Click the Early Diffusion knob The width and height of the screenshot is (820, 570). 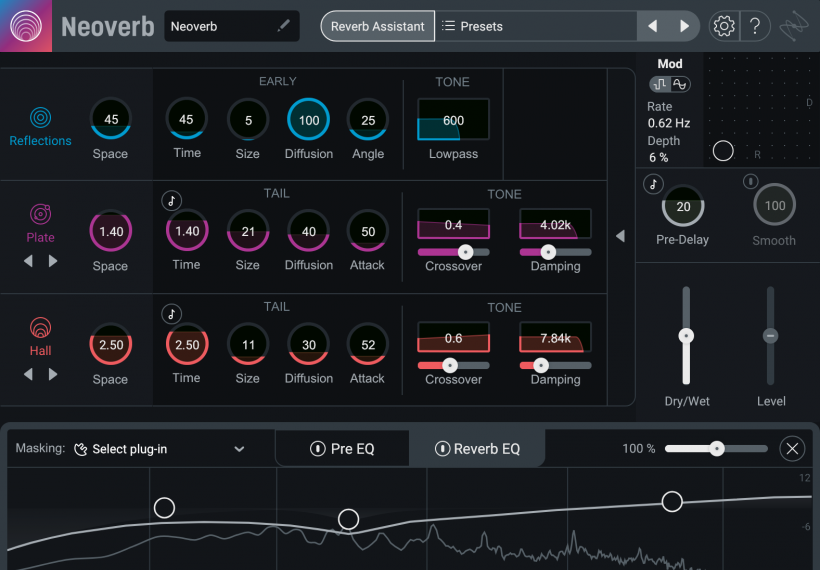click(309, 120)
